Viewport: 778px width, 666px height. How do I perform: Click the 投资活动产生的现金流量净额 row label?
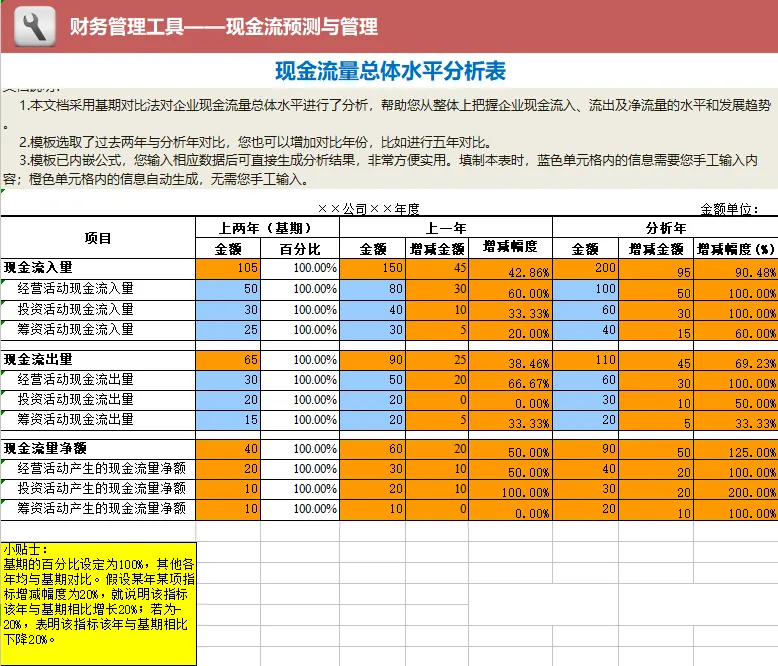pos(102,489)
